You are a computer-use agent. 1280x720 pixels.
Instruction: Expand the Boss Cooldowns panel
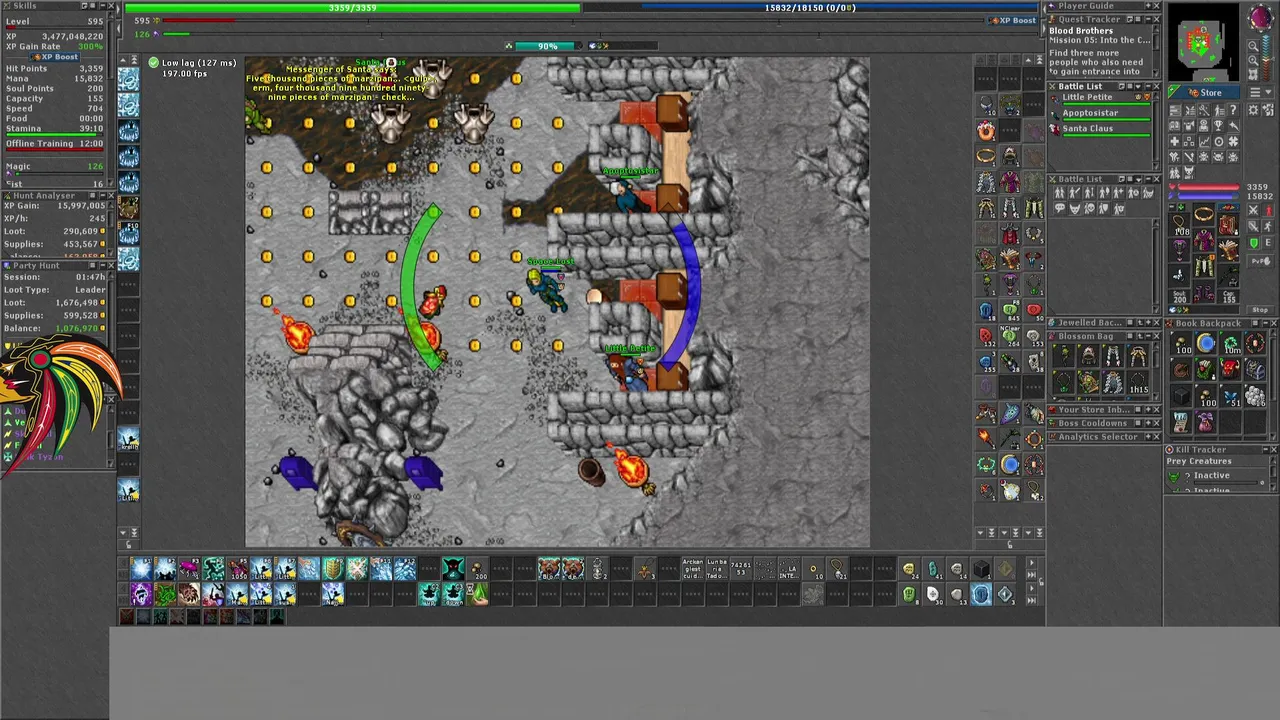coord(1148,423)
